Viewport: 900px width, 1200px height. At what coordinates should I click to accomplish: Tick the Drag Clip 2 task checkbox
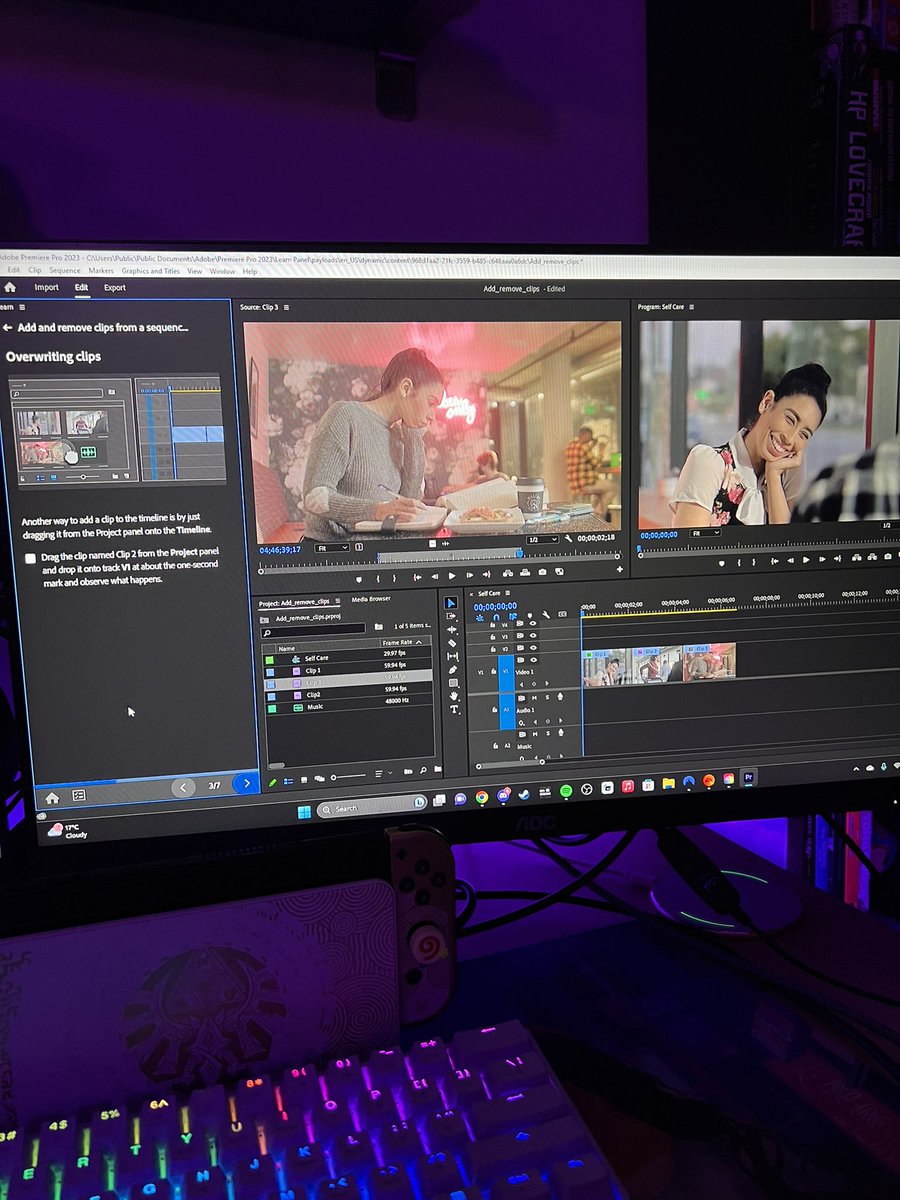click(x=30, y=558)
